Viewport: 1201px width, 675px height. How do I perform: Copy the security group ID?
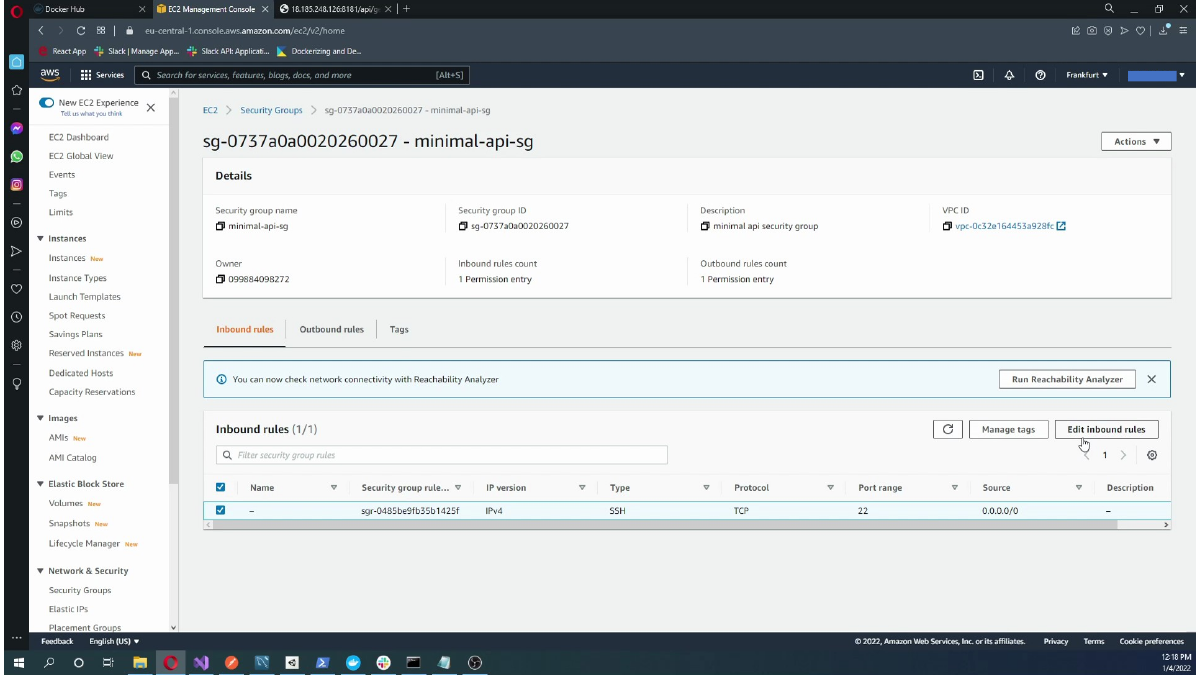(463, 226)
